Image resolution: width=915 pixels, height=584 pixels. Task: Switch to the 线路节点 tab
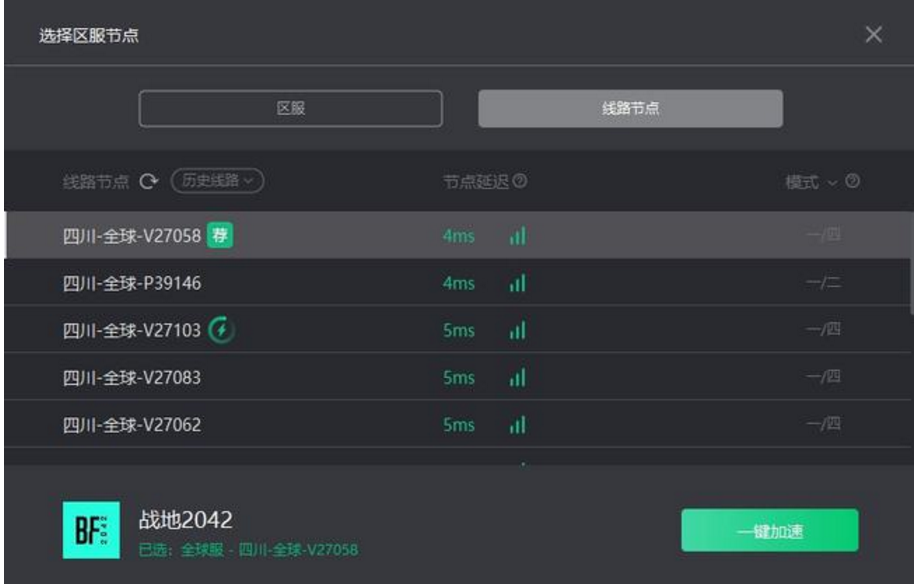(x=630, y=109)
